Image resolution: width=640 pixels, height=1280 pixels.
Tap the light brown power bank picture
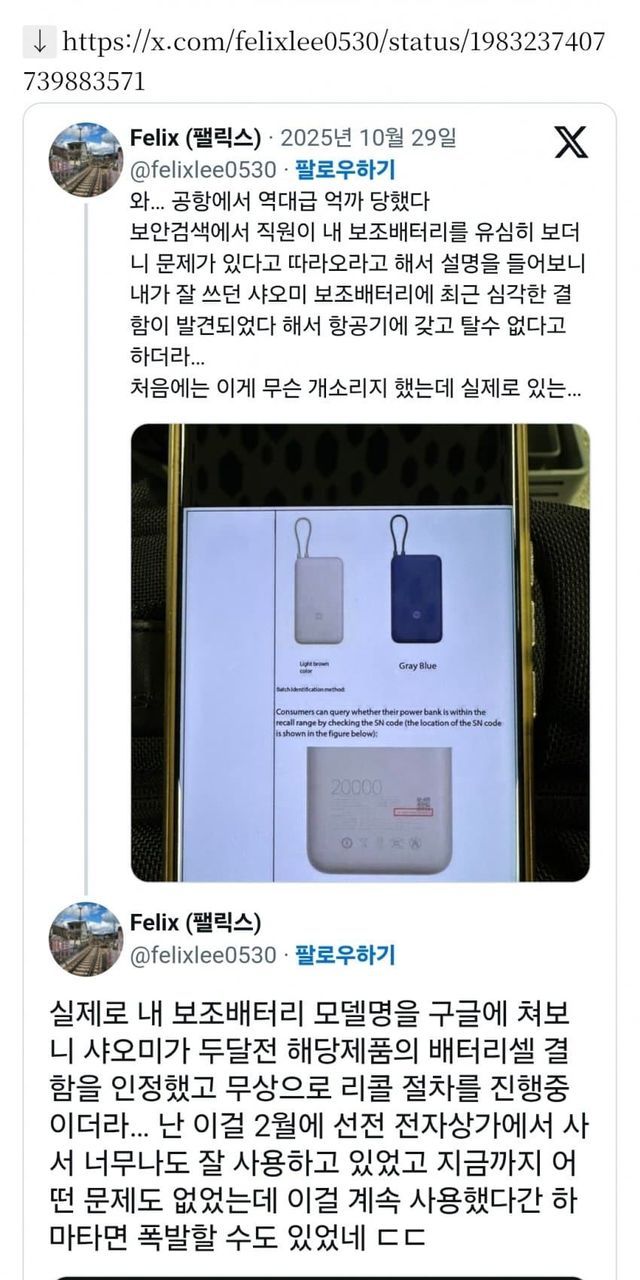click(316, 582)
